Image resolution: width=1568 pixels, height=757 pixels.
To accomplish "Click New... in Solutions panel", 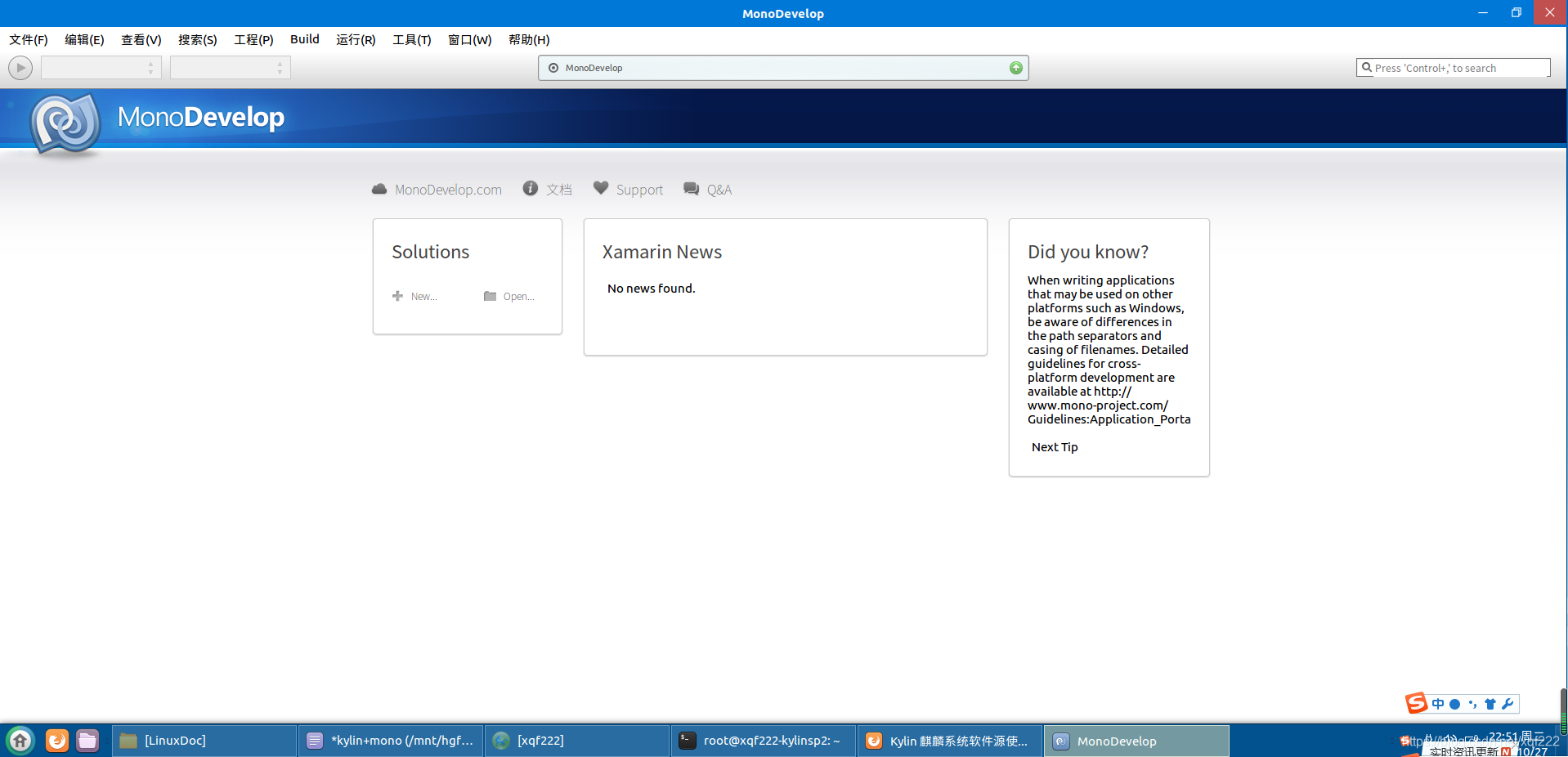I will (424, 297).
